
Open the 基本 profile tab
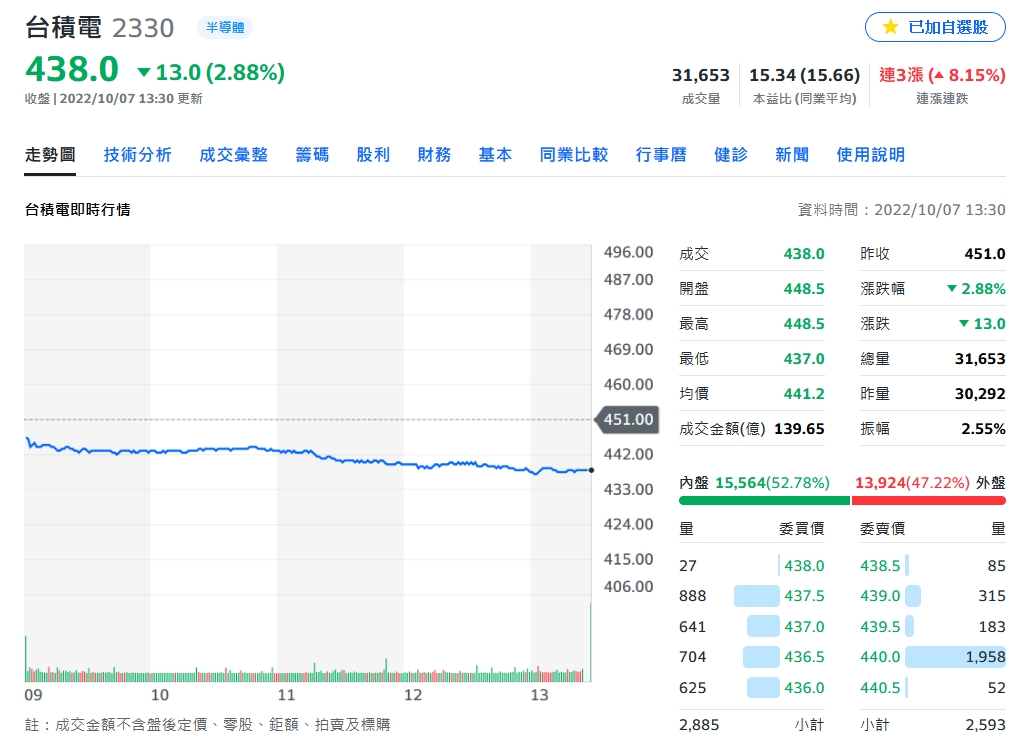pos(495,155)
